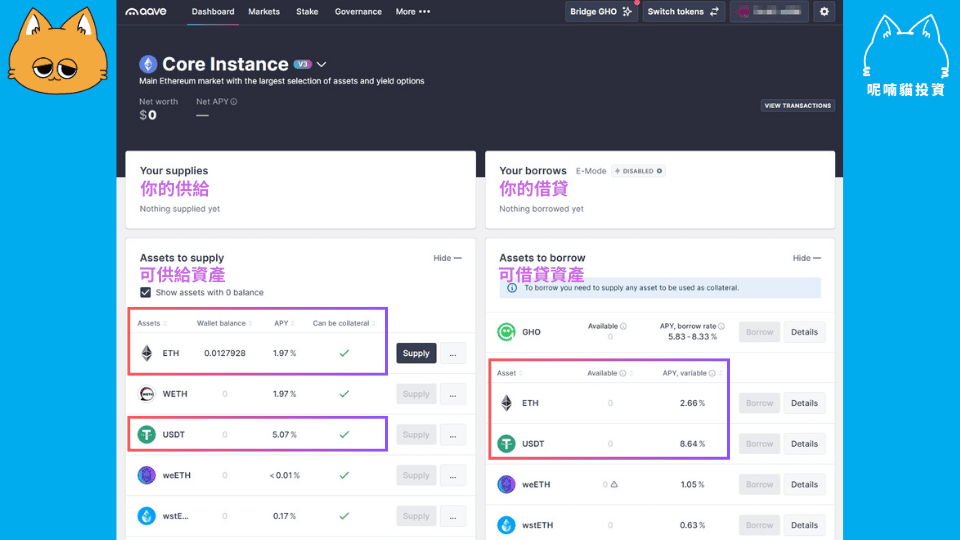Open Details for ETH borrow

pos(804,403)
